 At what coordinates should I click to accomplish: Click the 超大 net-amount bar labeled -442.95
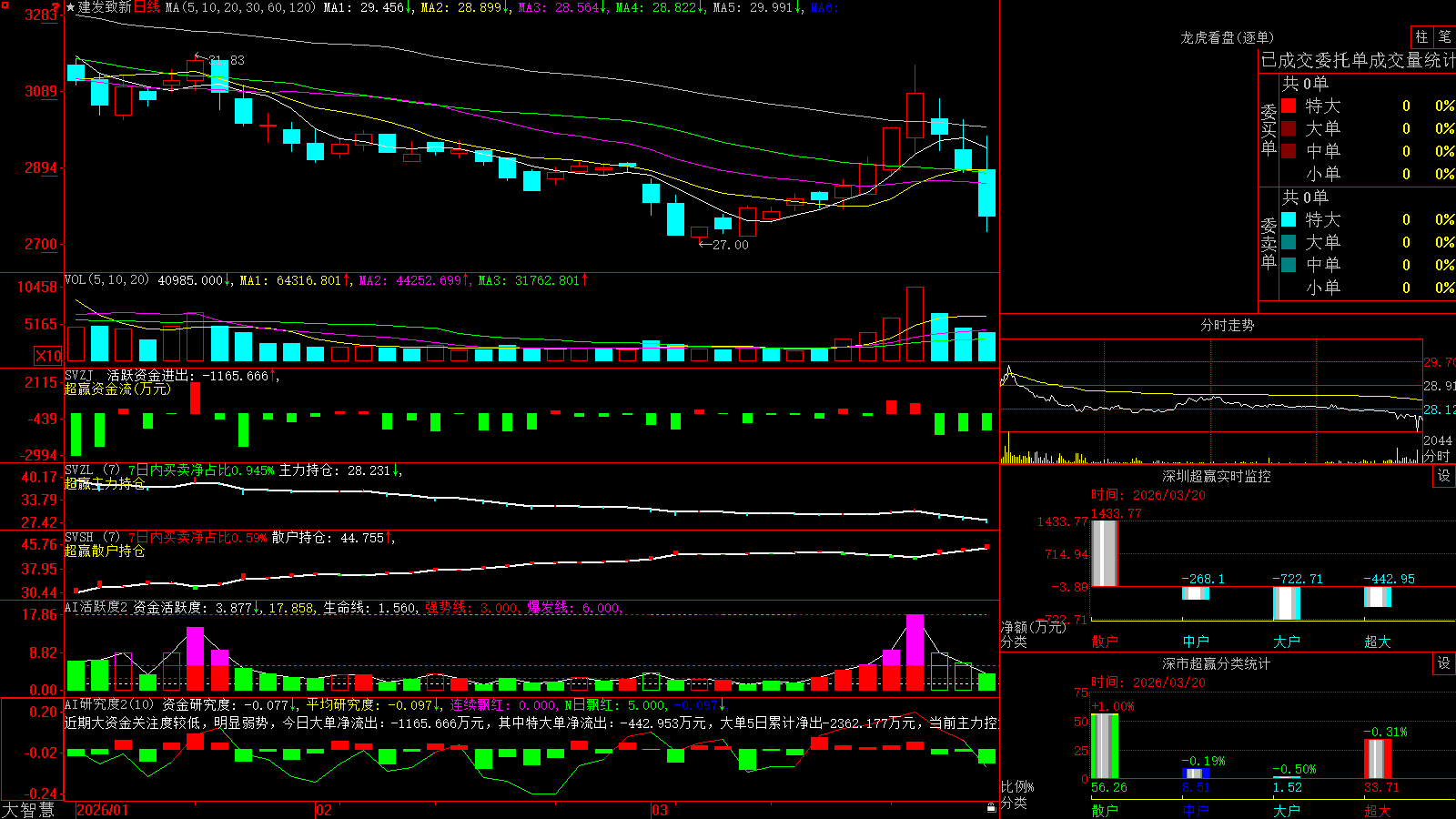click(x=1378, y=597)
